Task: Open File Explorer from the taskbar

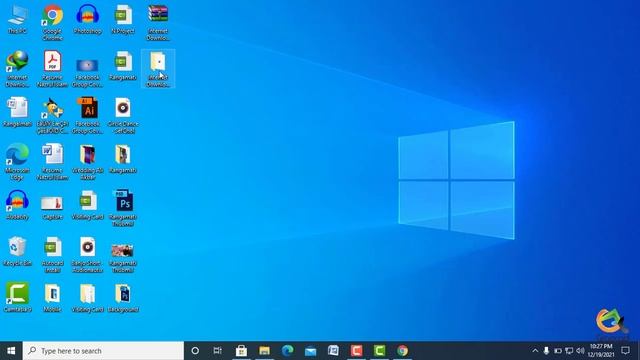Action: [x=264, y=351]
